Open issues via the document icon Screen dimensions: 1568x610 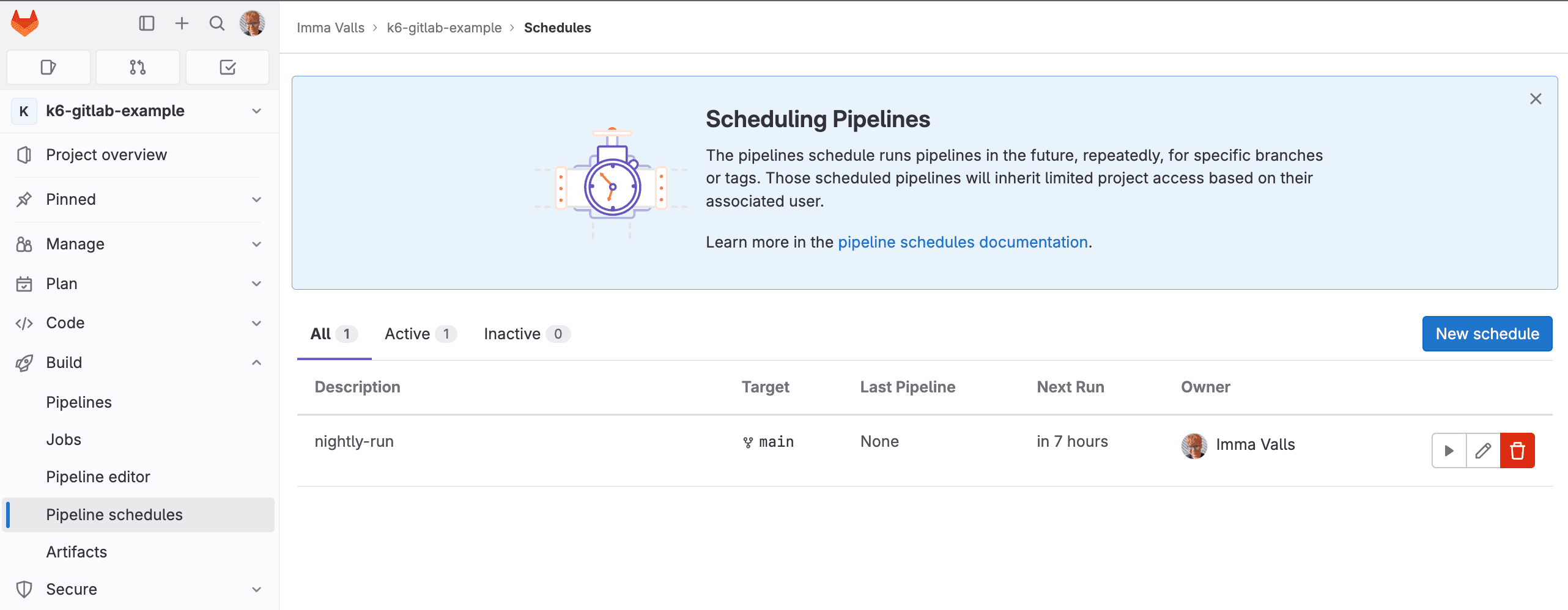[48, 67]
